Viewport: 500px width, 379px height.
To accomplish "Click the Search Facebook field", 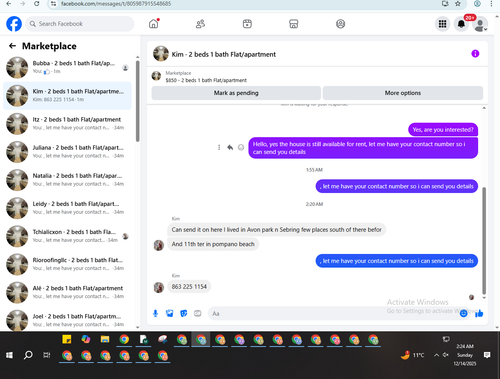I will [x=80, y=24].
